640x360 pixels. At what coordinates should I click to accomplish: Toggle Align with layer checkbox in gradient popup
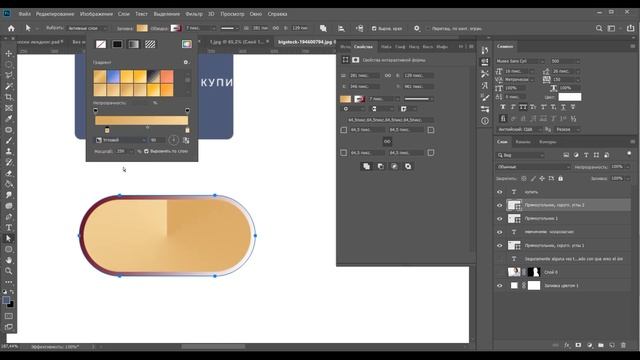[146, 151]
